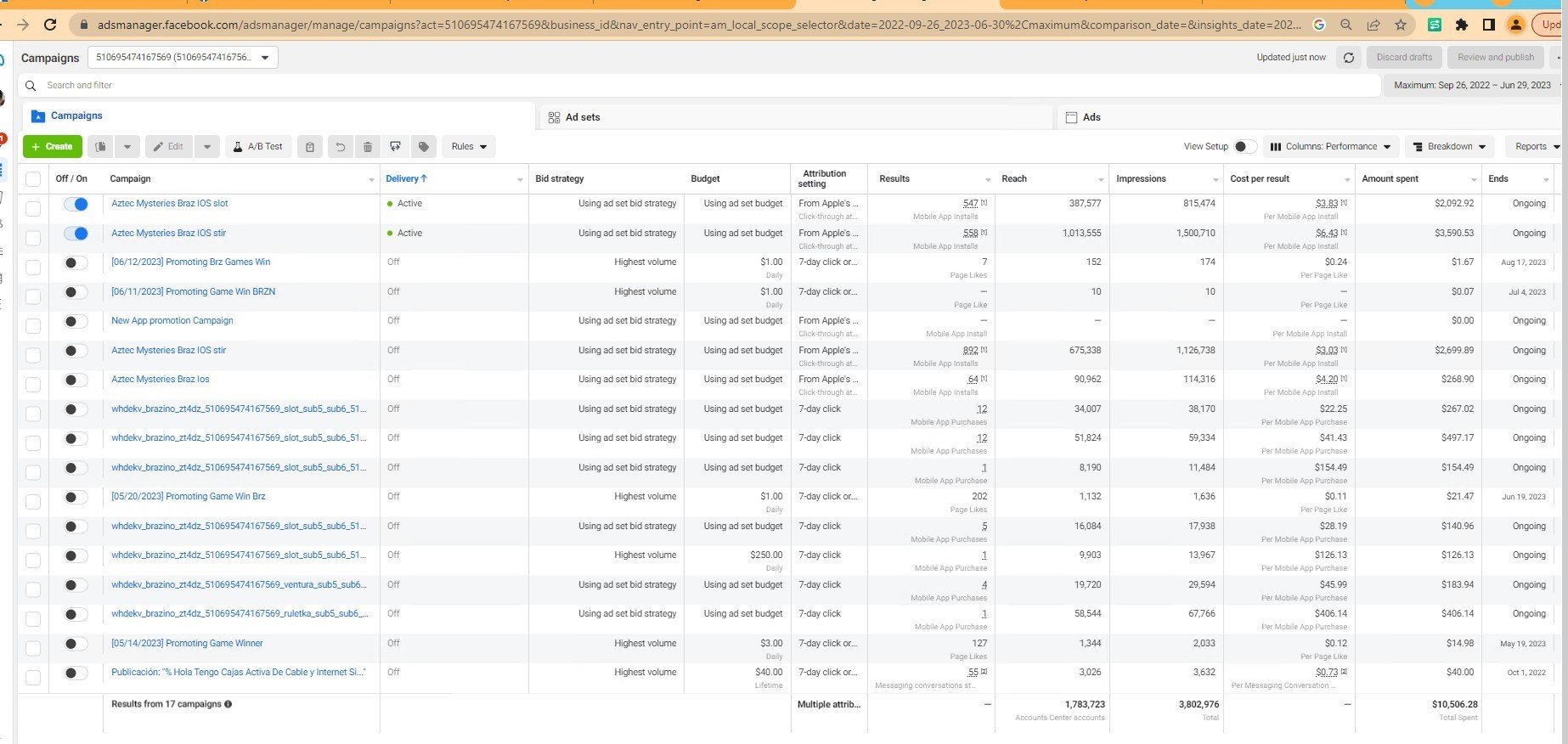The width and height of the screenshot is (1568, 744).
Task: Click the green Create button
Action: point(53,147)
